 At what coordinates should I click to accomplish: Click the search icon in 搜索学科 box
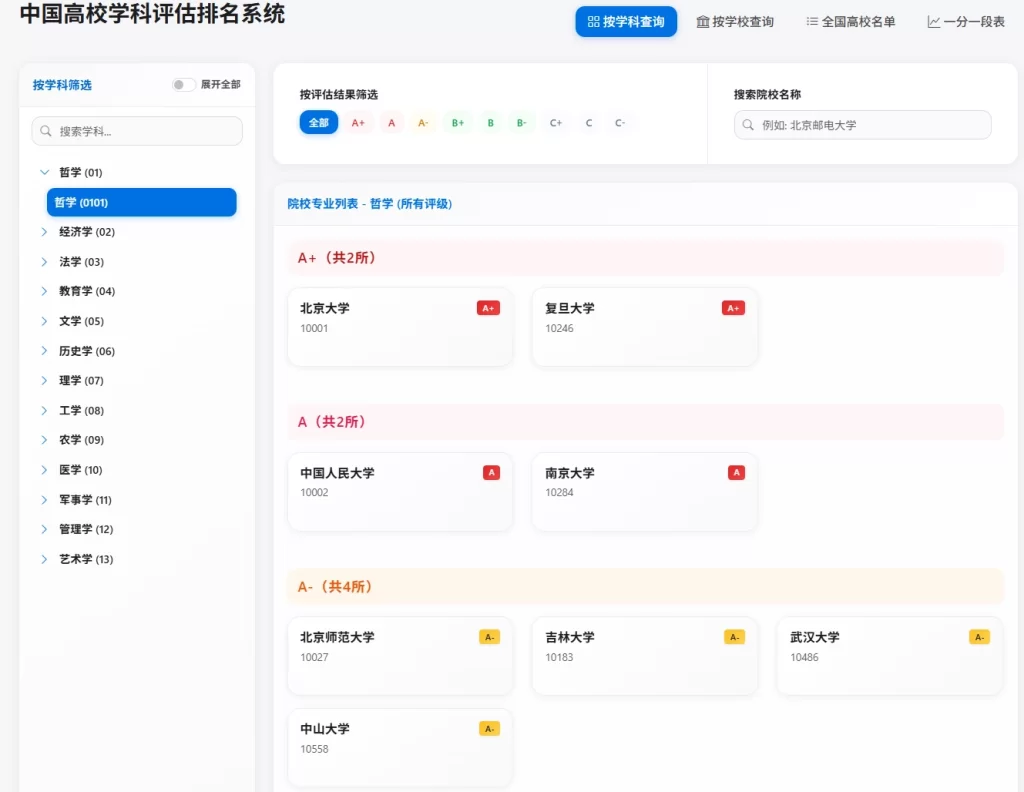coord(47,131)
